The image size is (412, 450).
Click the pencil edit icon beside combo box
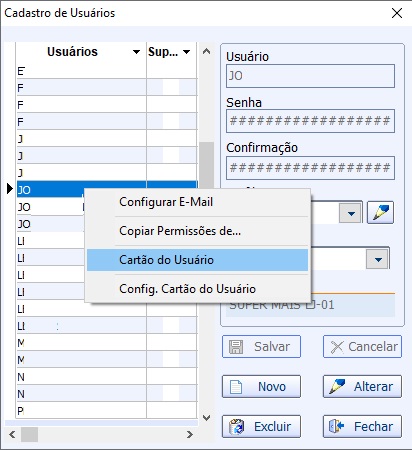pos(380,212)
